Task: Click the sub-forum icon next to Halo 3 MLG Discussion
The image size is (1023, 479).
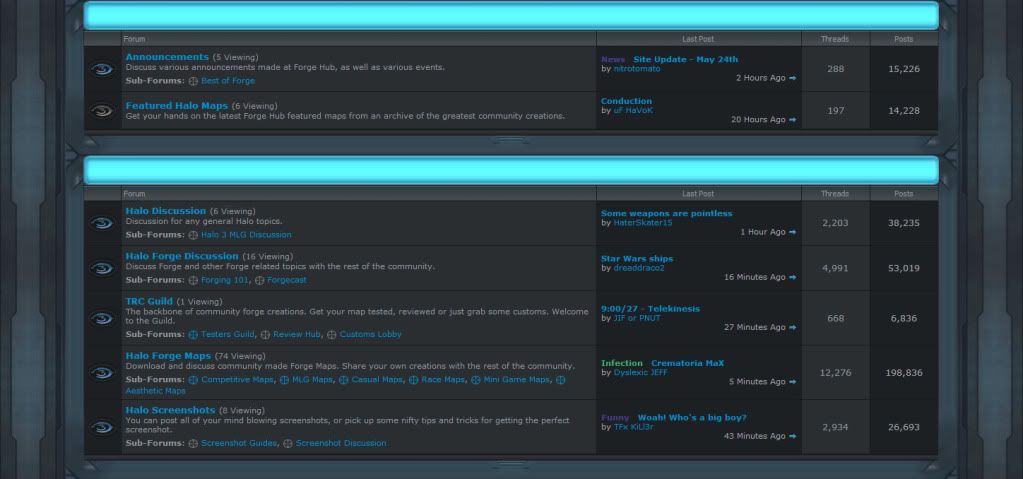Action: pos(193,235)
